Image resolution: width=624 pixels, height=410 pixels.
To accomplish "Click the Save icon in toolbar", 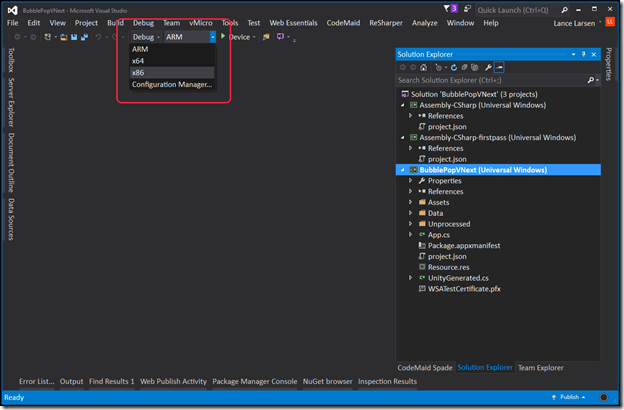I will coord(74,37).
